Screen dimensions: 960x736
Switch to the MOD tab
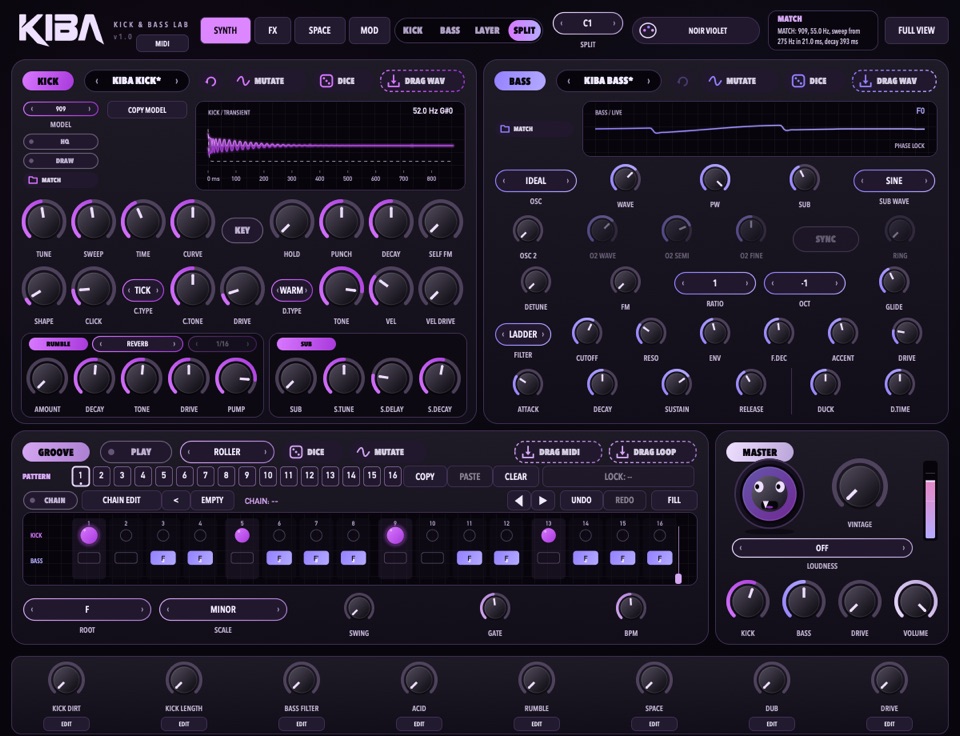tap(369, 31)
